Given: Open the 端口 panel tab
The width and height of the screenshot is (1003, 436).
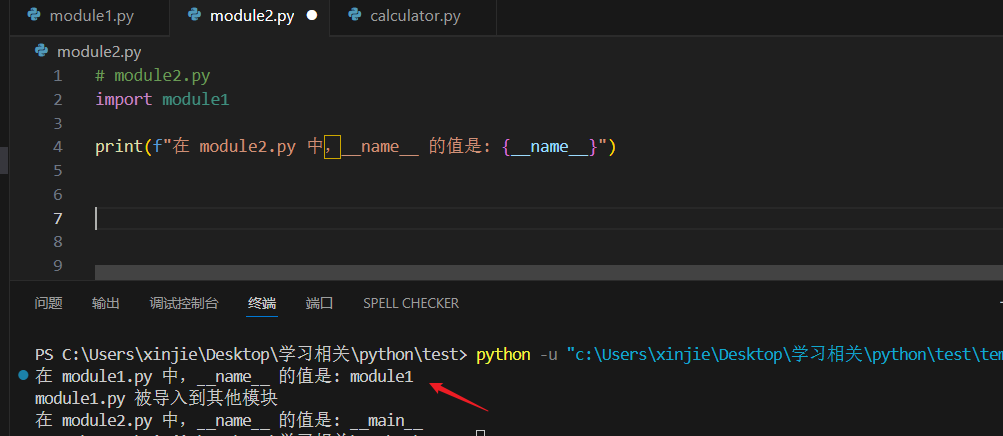Looking at the screenshot, I should (x=319, y=303).
